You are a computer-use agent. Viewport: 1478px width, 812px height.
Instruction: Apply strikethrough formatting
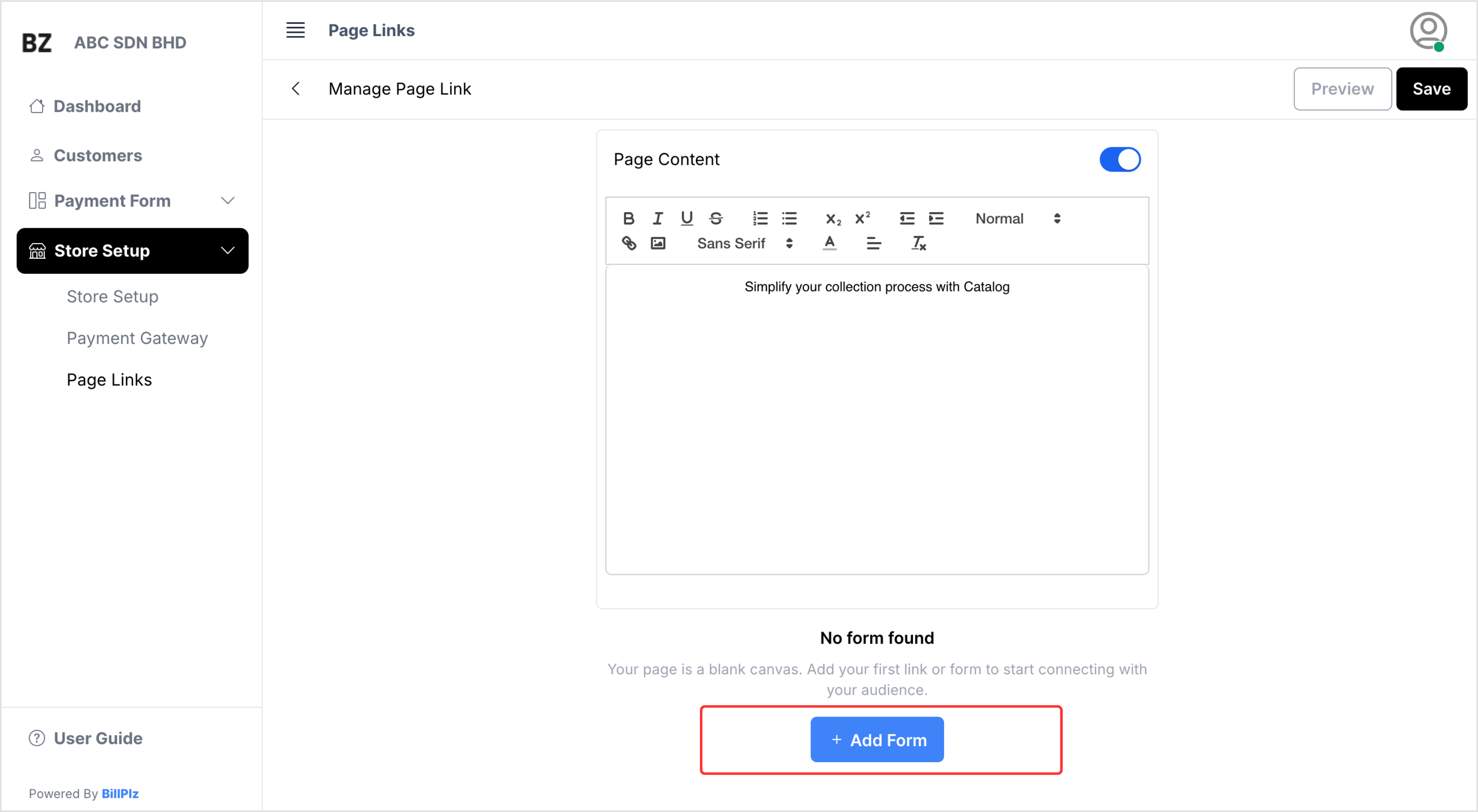pyautogui.click(x=716, y=218)
